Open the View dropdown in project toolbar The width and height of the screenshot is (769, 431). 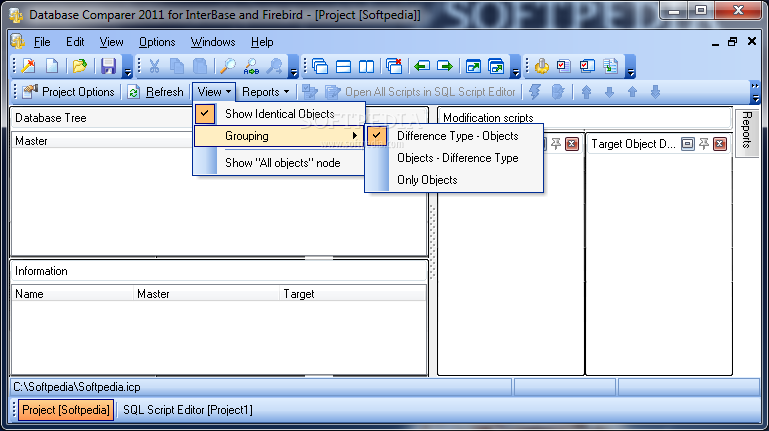[x=214, y=92]
